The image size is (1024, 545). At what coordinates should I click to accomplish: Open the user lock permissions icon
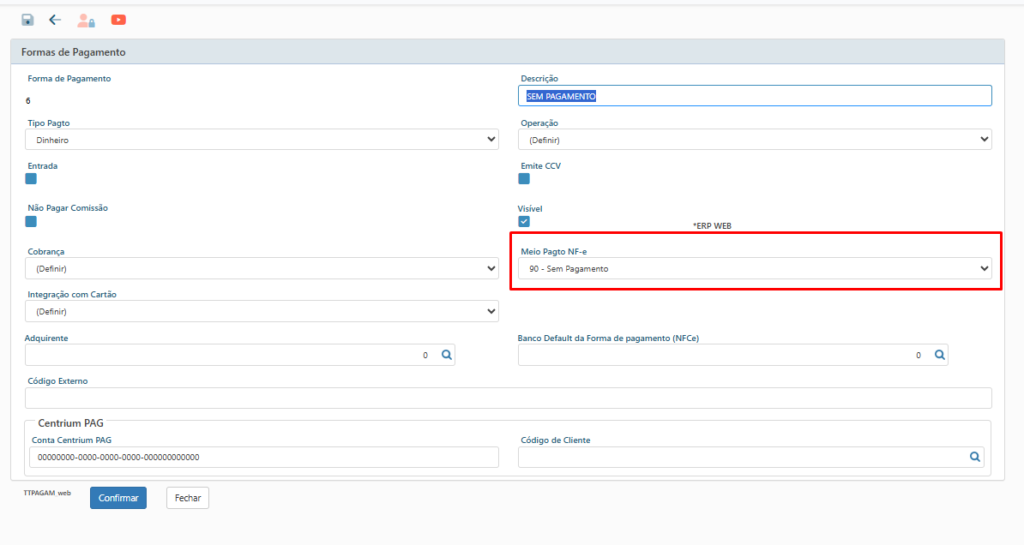coord(86,20)
